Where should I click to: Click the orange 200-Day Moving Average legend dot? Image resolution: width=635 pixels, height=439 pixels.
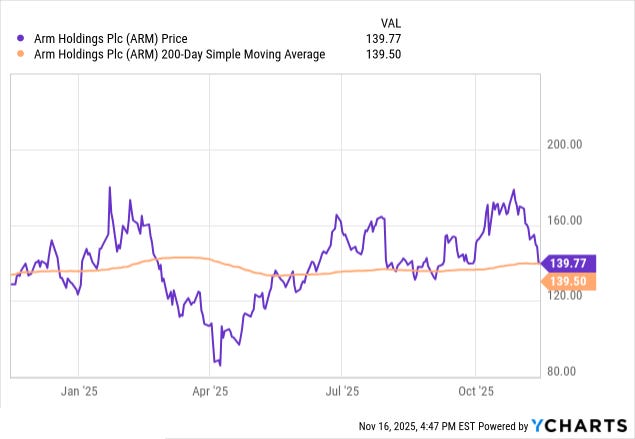click(21, 54)
